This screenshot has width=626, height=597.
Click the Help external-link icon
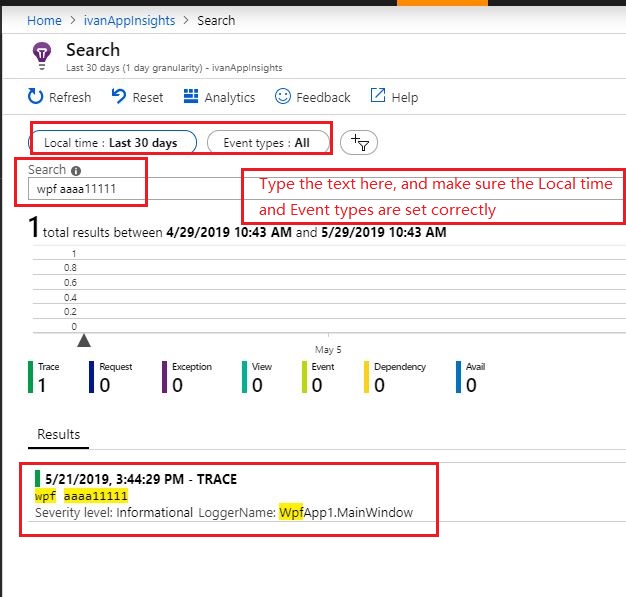[378, 95]
